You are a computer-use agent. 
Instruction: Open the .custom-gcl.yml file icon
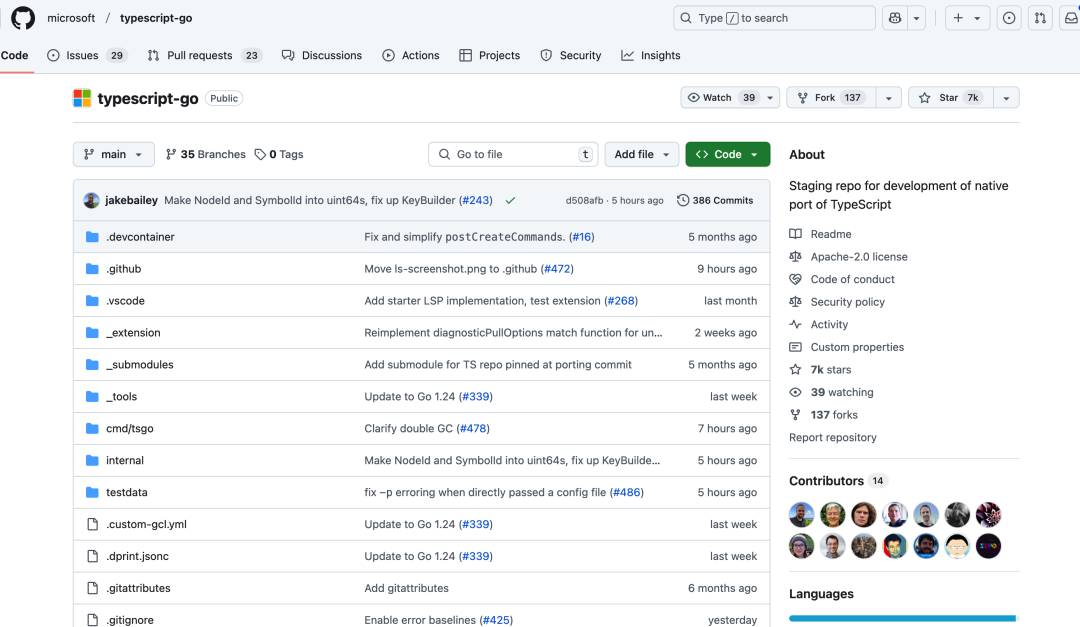[92, 524]
